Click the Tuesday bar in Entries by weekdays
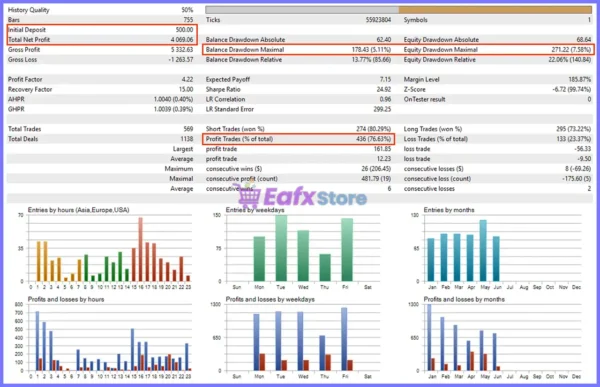The image size is (600, 387). click(x=281, y=248)
